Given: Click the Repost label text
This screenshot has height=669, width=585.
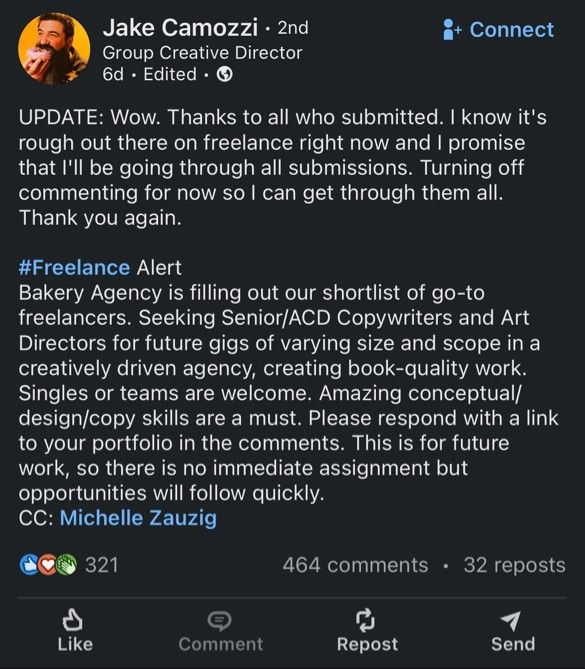Looking at the screenshot, I should click(367, 645).
